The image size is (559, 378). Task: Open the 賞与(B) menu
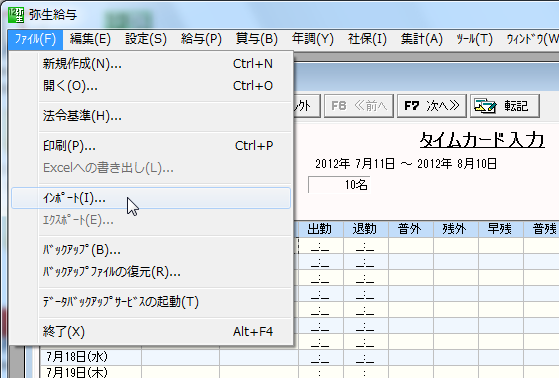coord(257,39)
